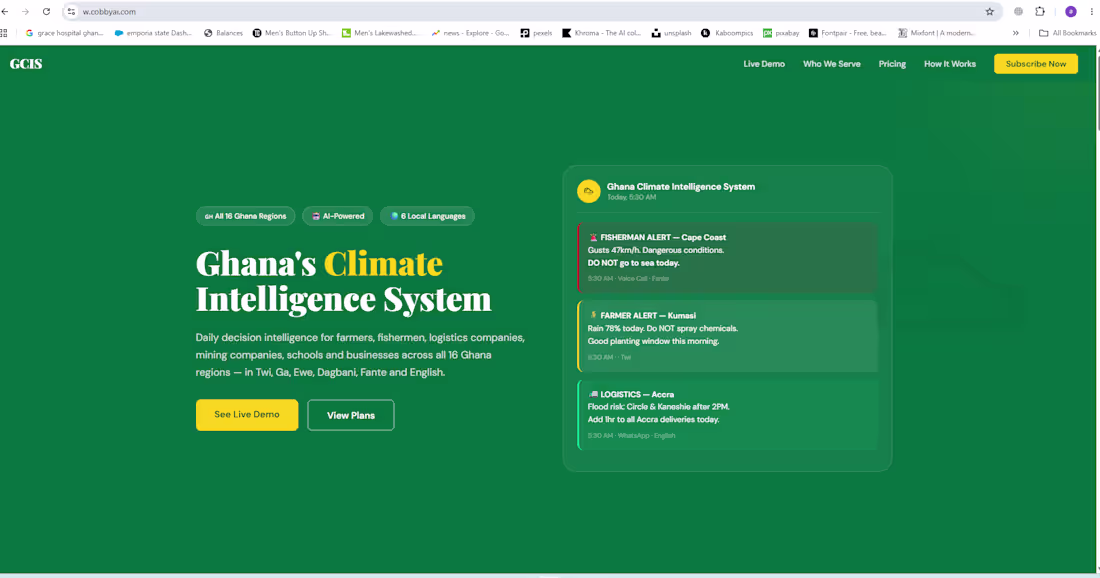Expand hidden bookmarks with double chevron
Screen dimensions: 1100x578
click(x=1015, y=33)
